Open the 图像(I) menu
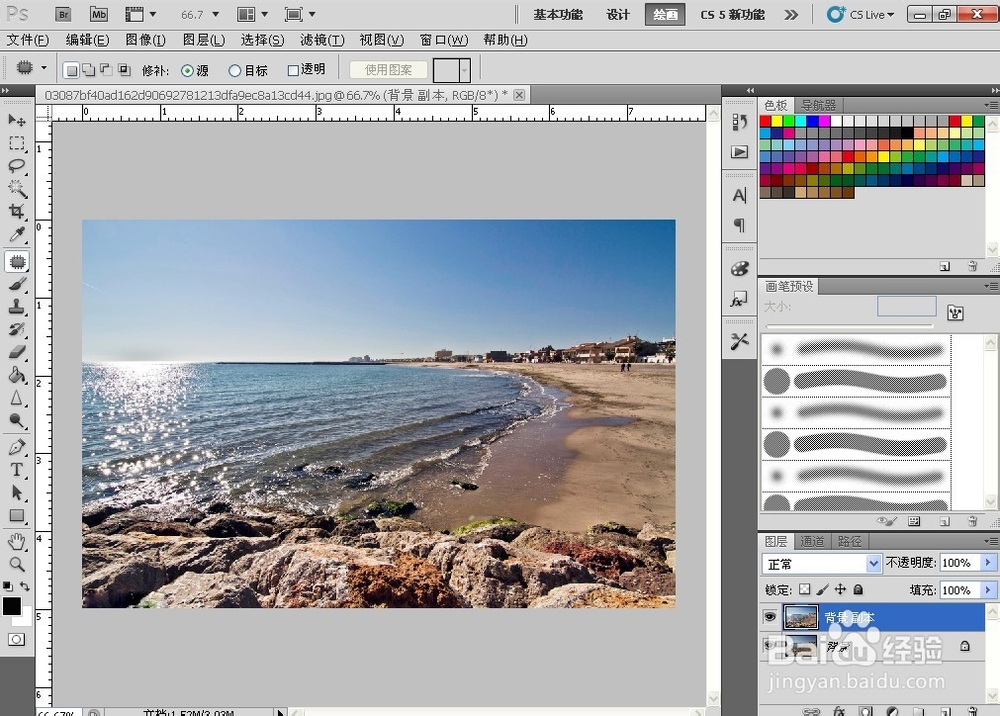Screen dimensions: 1000x716 pyautogui.click(x=145, y=40)
